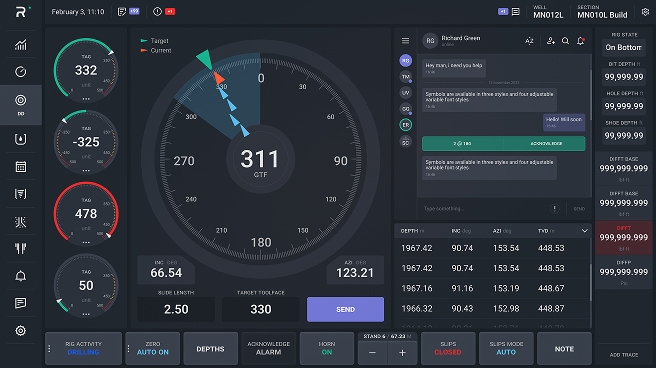Image resolution: width=656 pixels, height=368 pixels.
Task: Open the Depths panel button
Action: coord(210,348)
